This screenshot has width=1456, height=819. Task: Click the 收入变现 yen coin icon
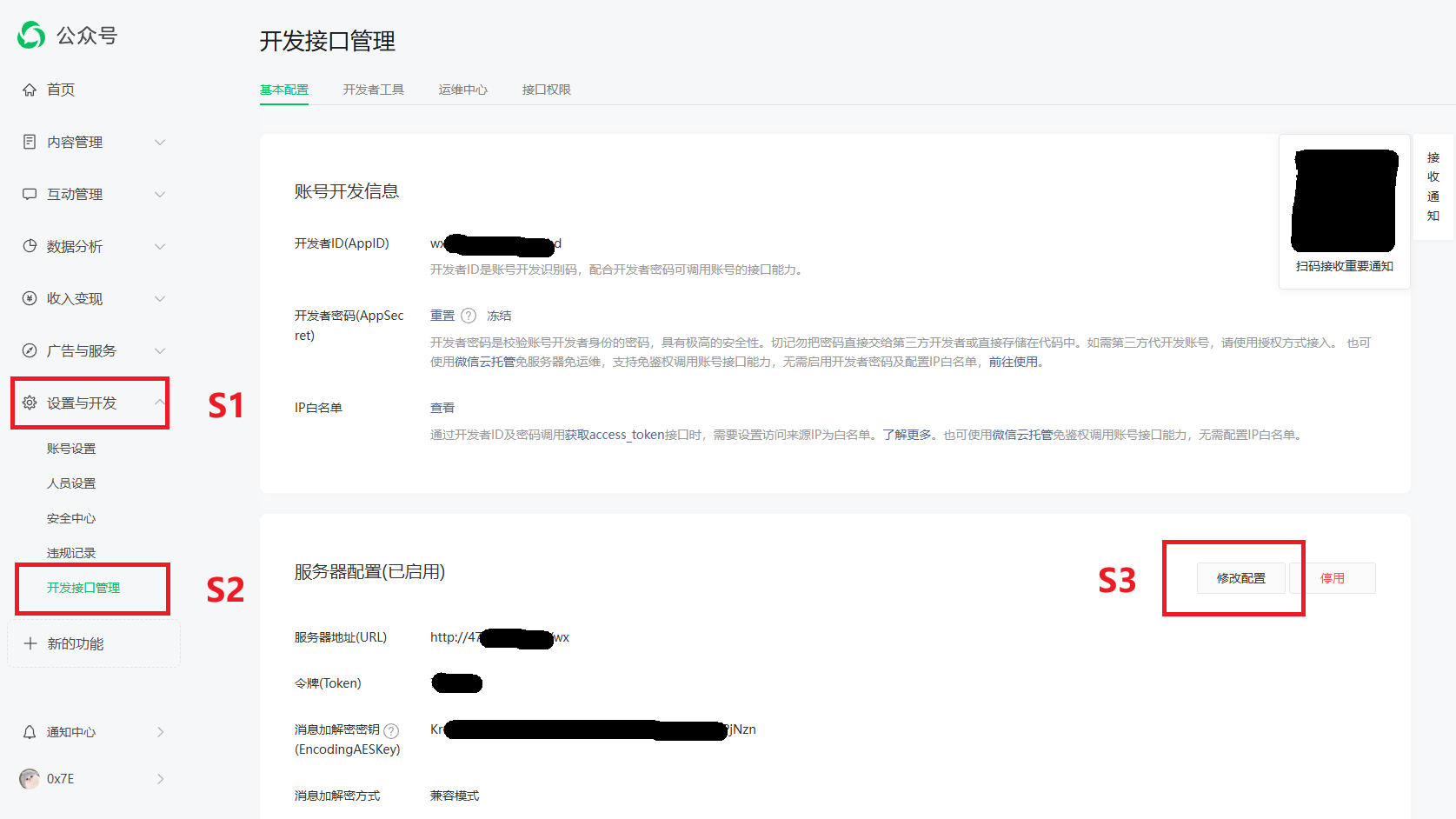(x=30, y=298)
